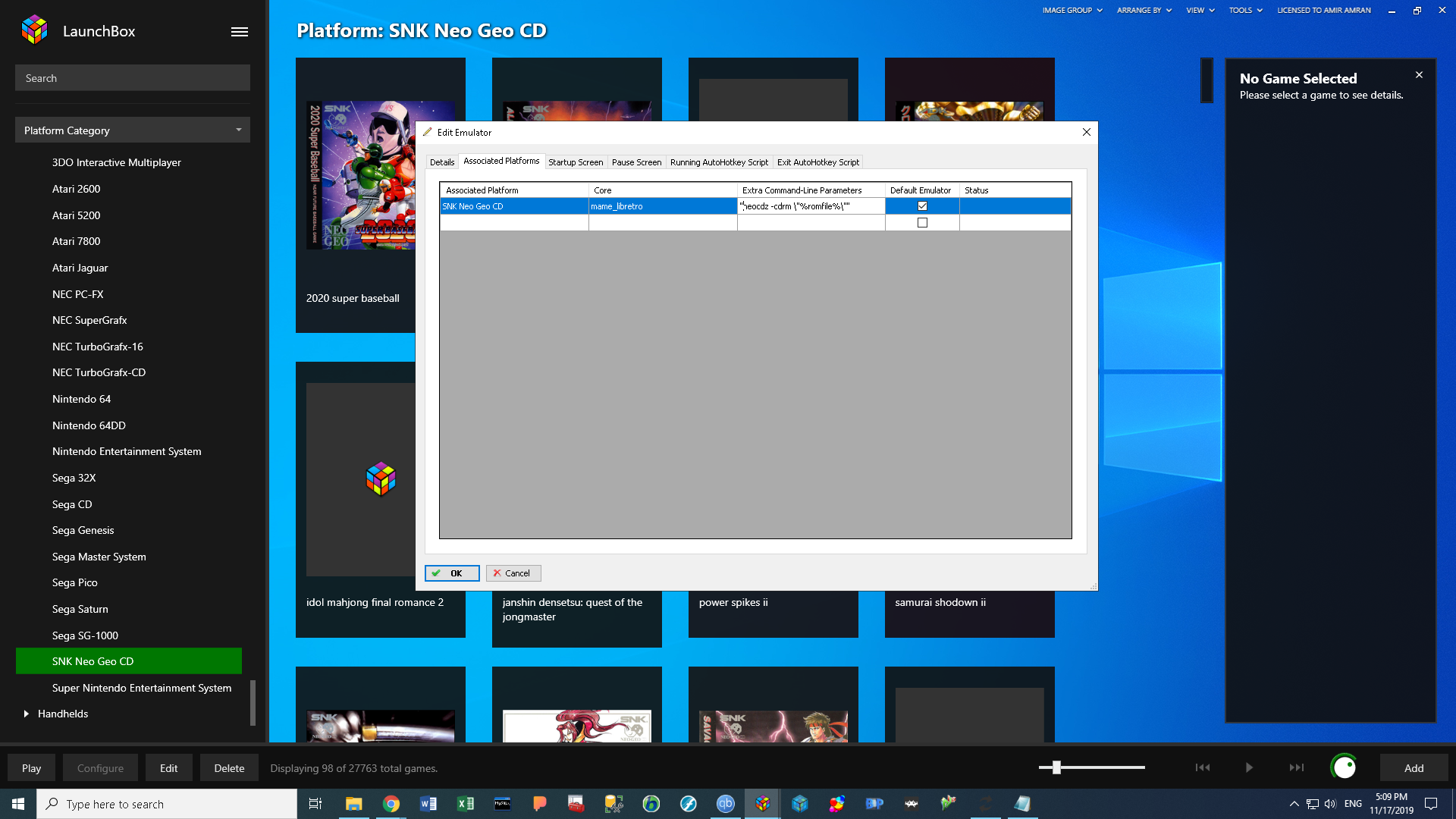Sort by Associated Platform column header
This screenshot has width=1456, height=819.
[514, 190]
